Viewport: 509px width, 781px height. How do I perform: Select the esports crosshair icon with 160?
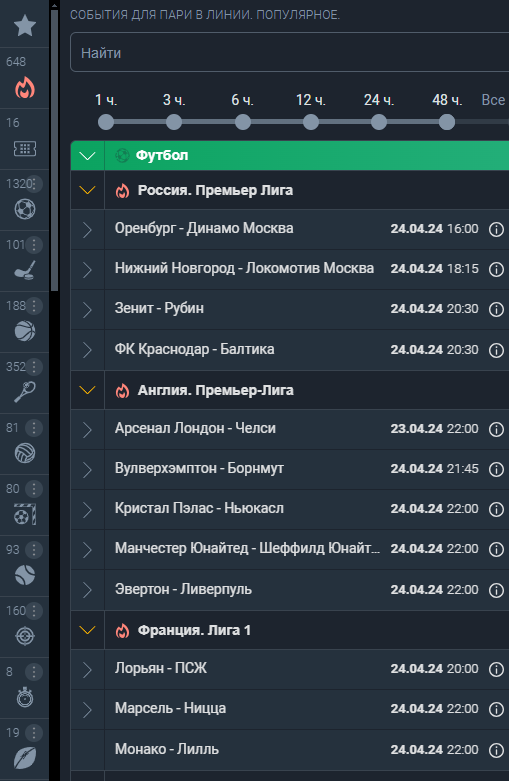[x=24, y=636]
